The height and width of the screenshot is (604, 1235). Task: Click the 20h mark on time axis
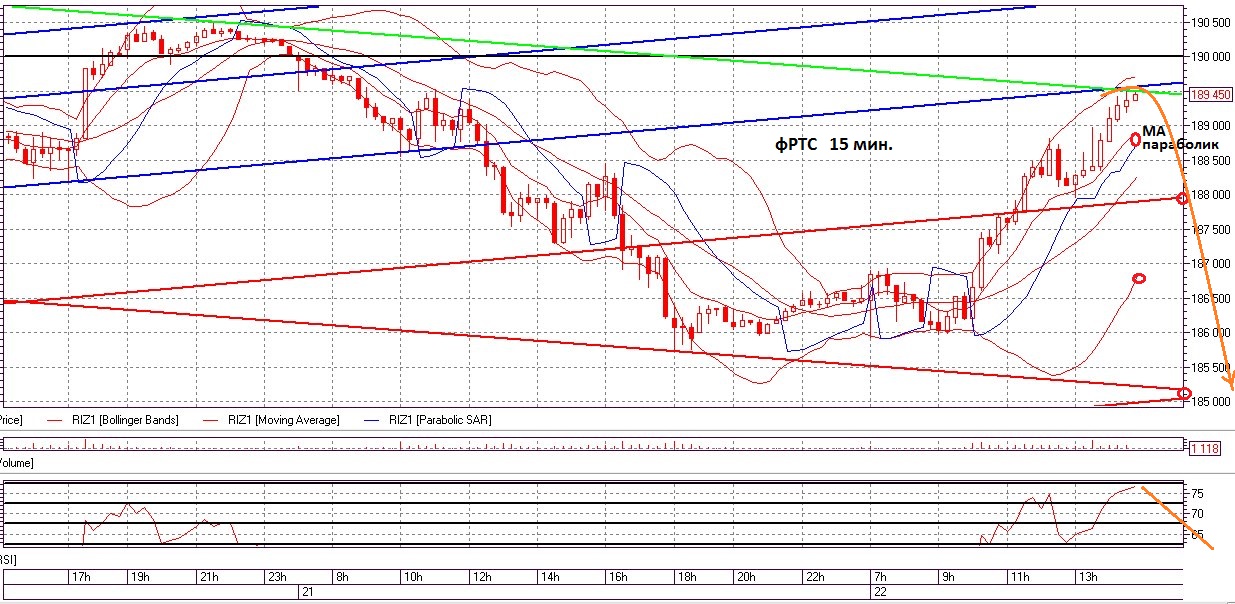tap(745, 577)
